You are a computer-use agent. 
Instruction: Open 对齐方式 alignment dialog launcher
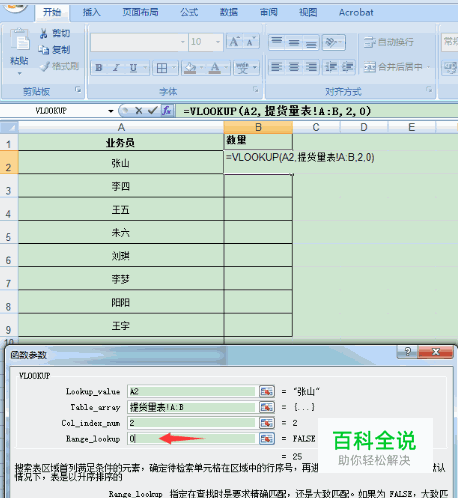coord(429,89)
